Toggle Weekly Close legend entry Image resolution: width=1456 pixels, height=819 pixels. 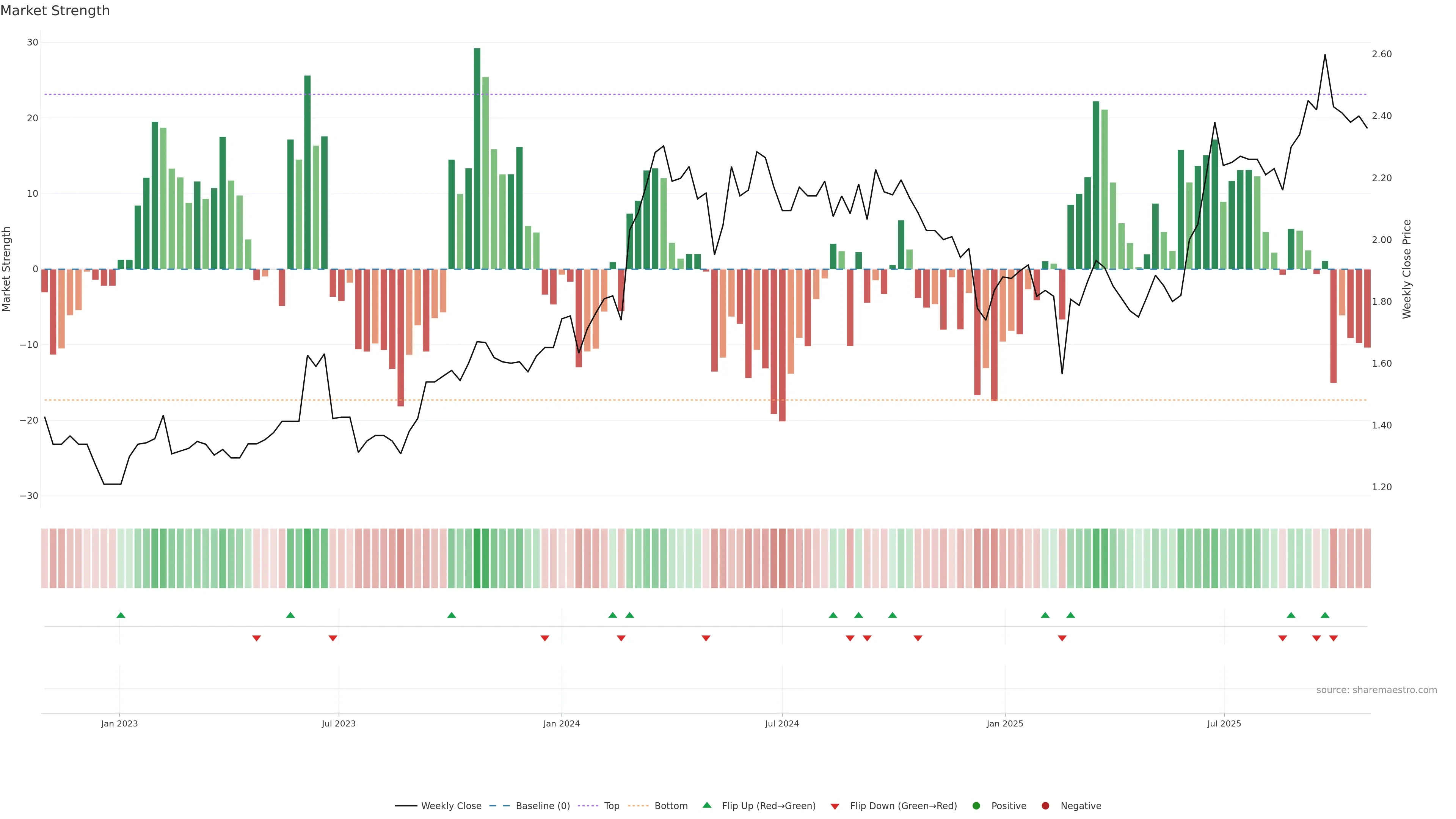click(450, 806)
